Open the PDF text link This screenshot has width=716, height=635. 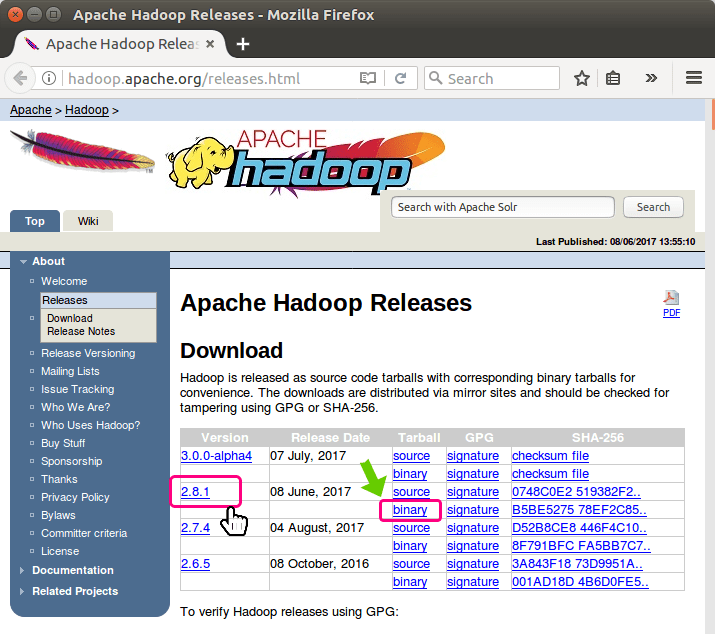(x=671, y=313)
